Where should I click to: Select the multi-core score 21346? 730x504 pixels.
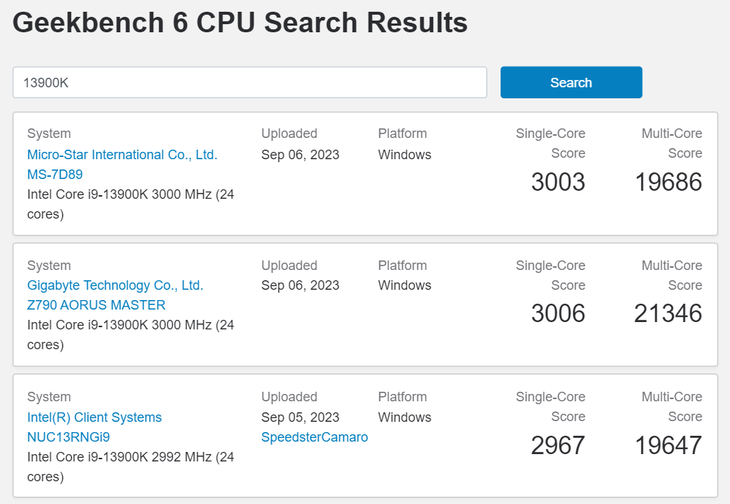pyautogui.click(x=668, y=313)
